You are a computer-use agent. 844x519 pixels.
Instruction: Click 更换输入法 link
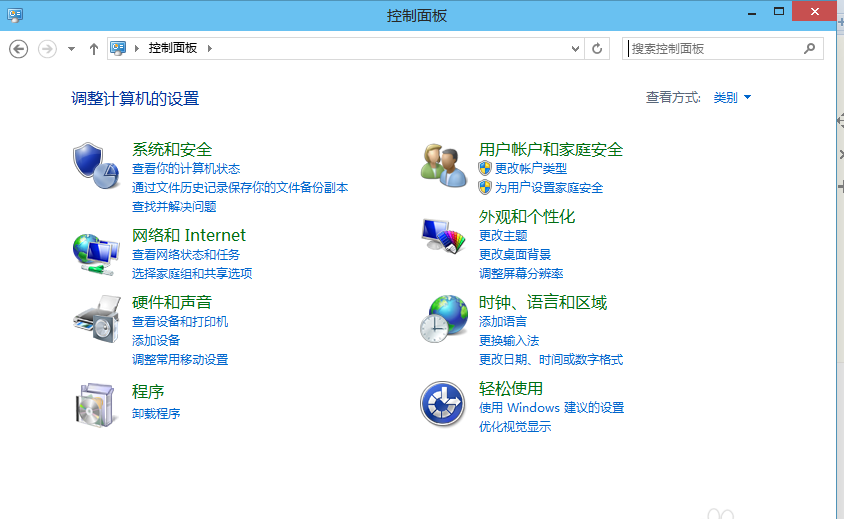tap(509, 341)
